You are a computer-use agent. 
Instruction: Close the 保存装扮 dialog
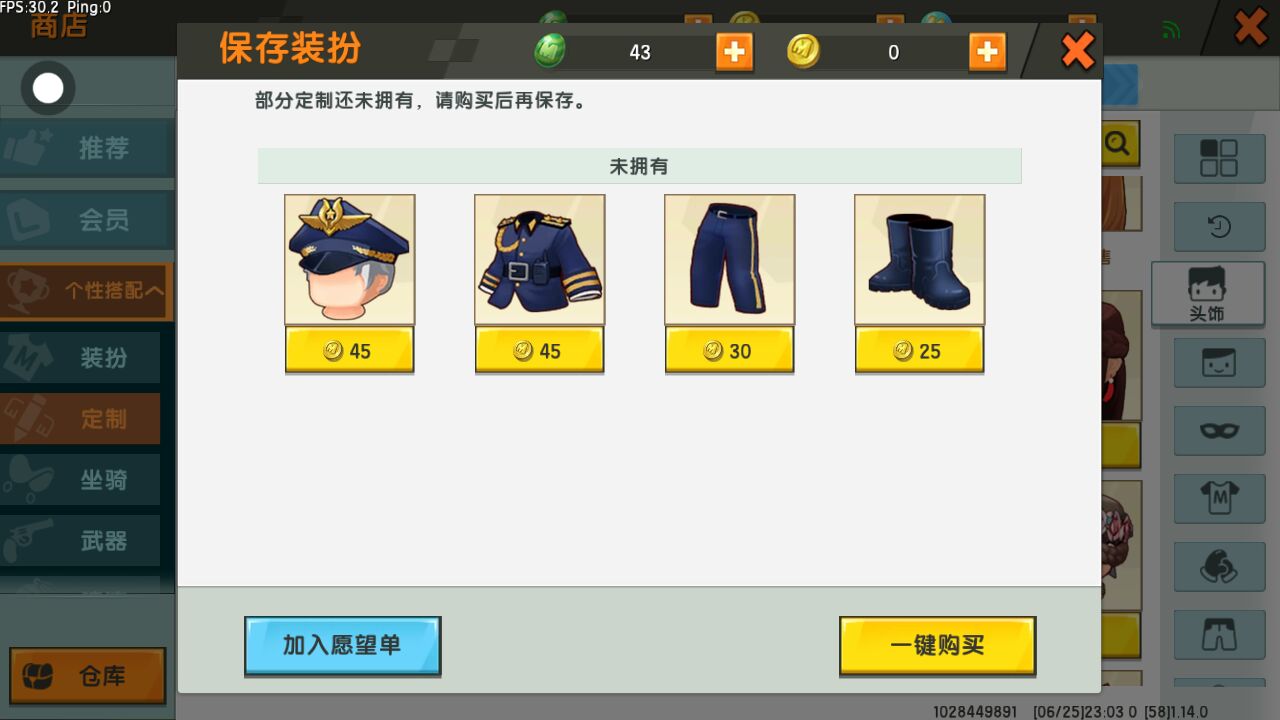click(1077, 50)
